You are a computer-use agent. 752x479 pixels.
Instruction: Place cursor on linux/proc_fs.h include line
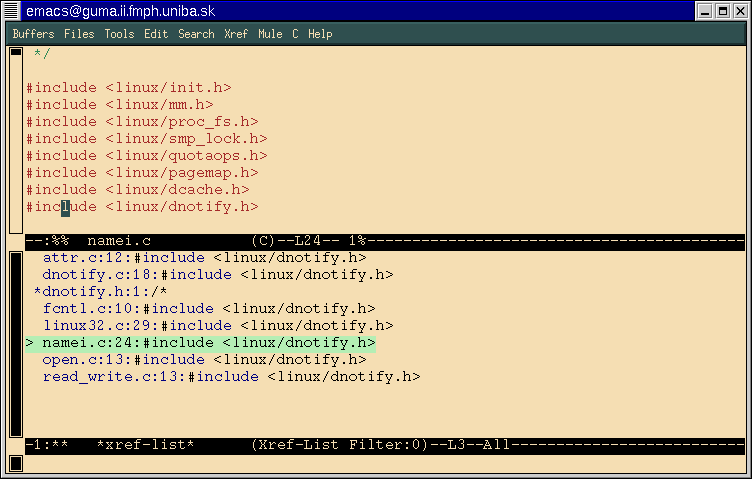[142, 122]
